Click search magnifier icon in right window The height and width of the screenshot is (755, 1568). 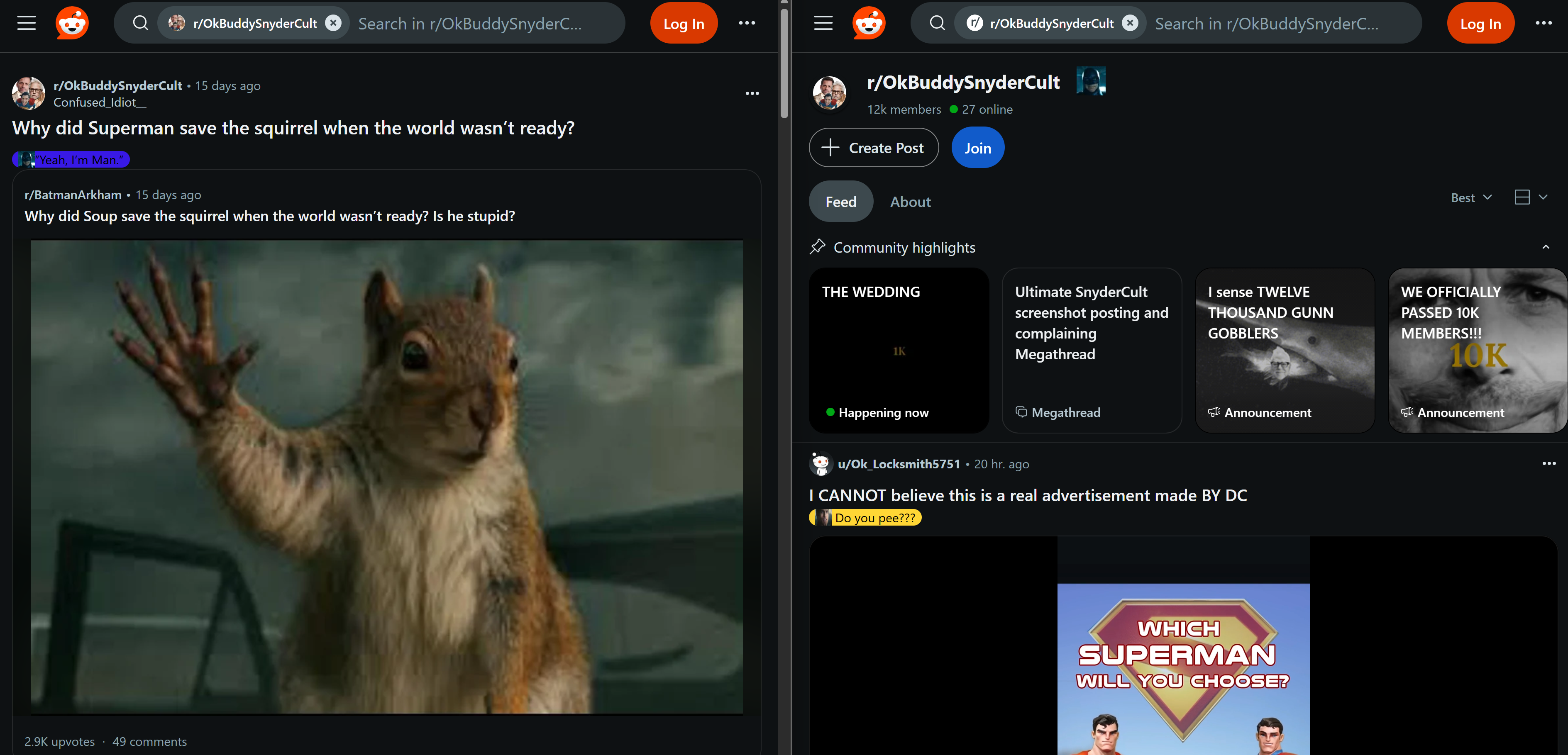[x=938, y=23]
